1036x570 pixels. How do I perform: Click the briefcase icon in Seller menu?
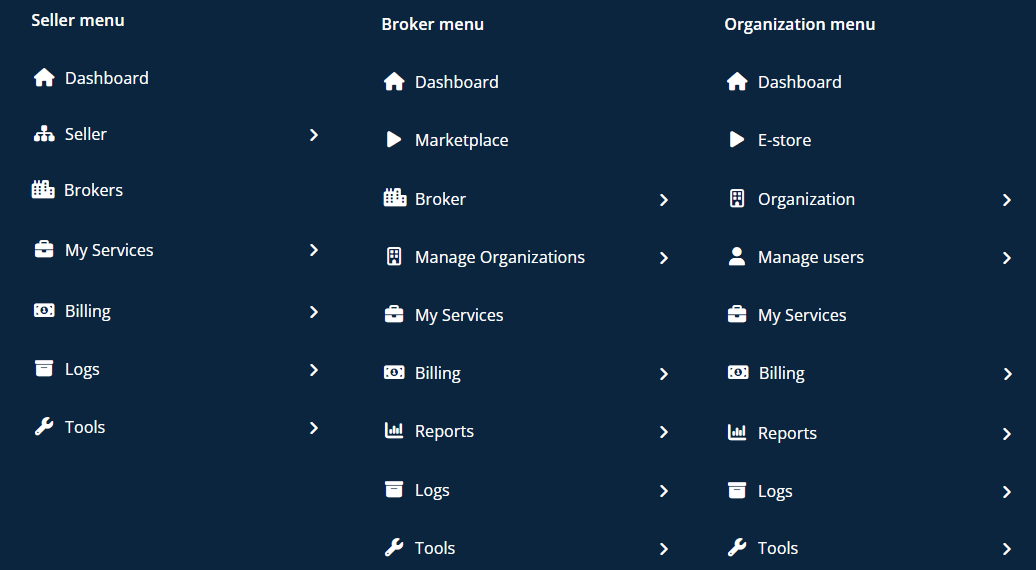coord(44,250)
